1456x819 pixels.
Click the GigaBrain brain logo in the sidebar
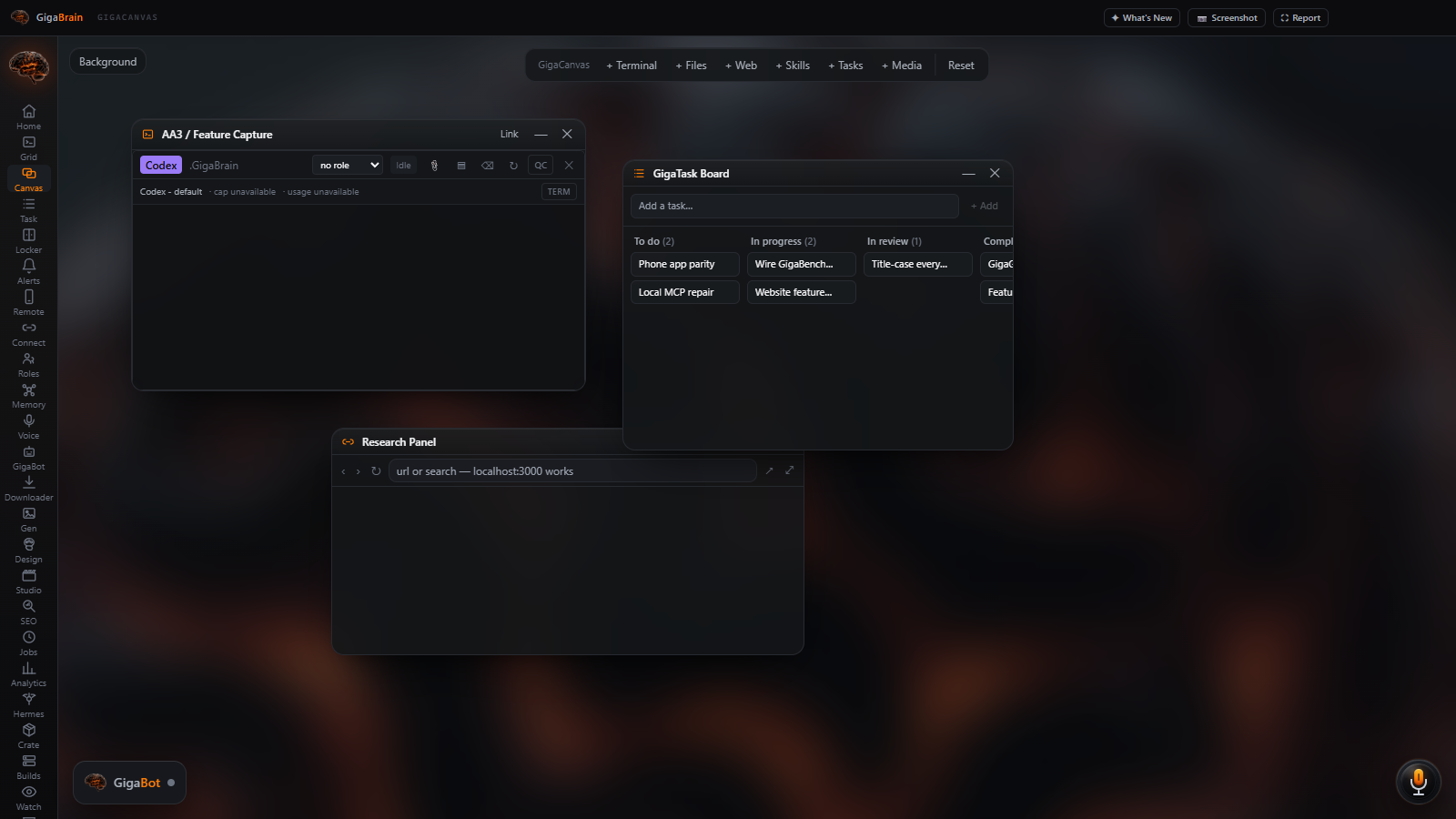pos(28,66)
